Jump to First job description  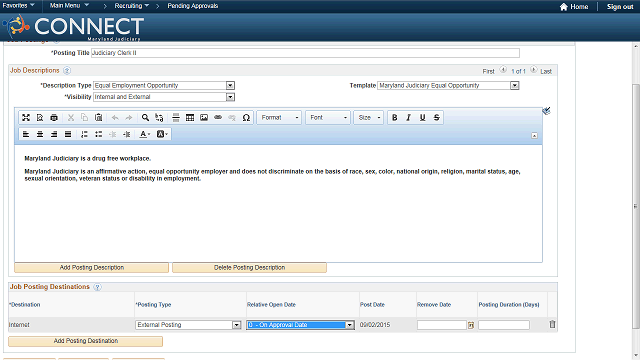pos(489,71)
